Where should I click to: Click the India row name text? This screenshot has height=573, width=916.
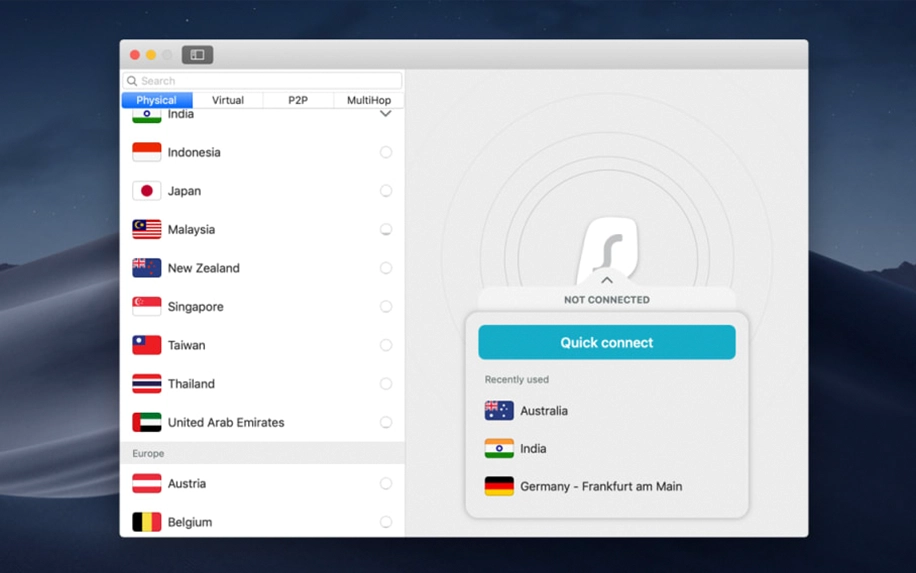click(181, 114)
